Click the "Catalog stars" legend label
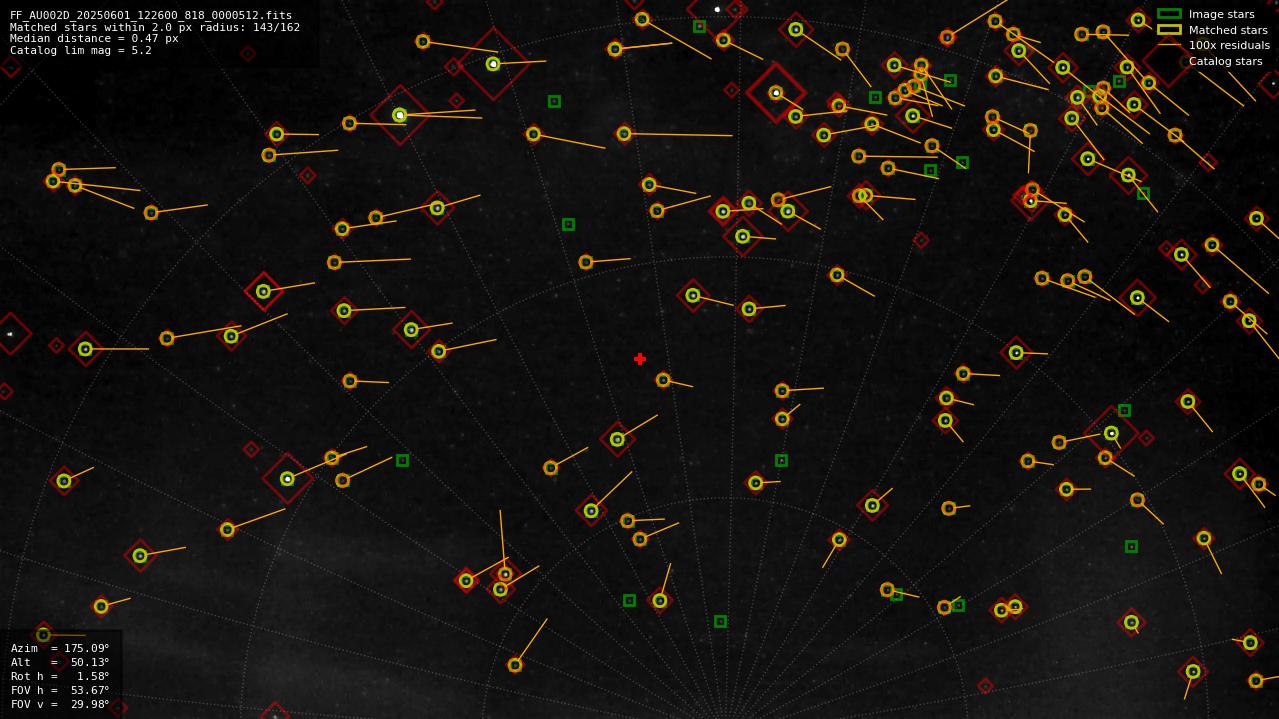The image size is (1279, 719). [x=1225, y=61]
